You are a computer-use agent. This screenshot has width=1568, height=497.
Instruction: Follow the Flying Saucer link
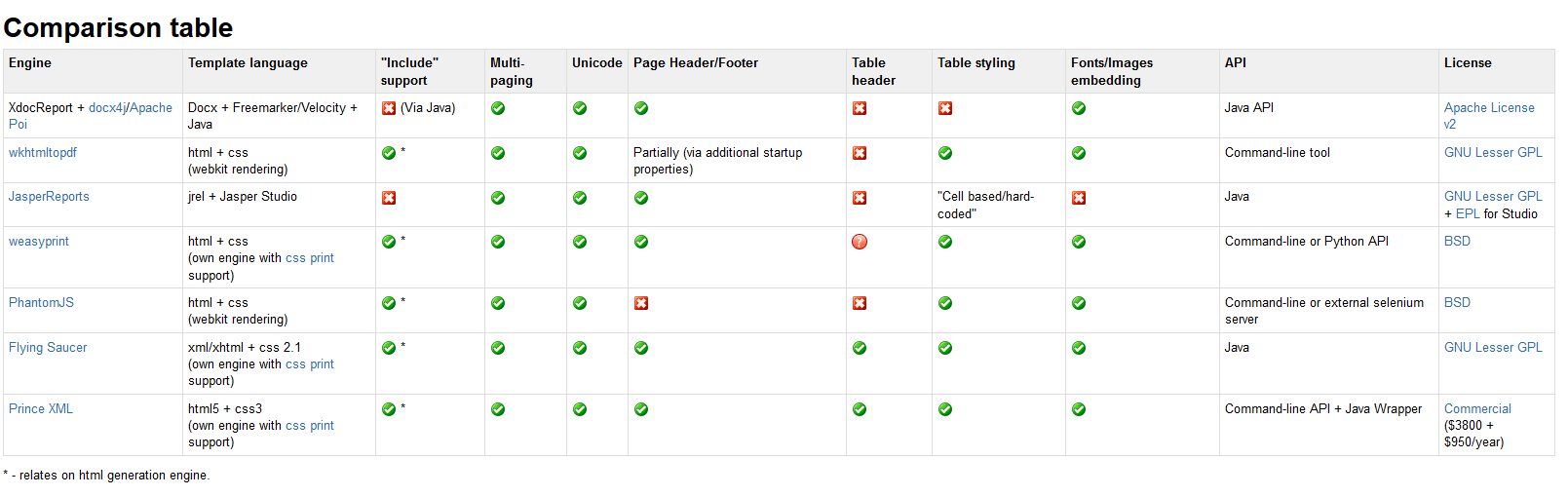coord(48,348)
